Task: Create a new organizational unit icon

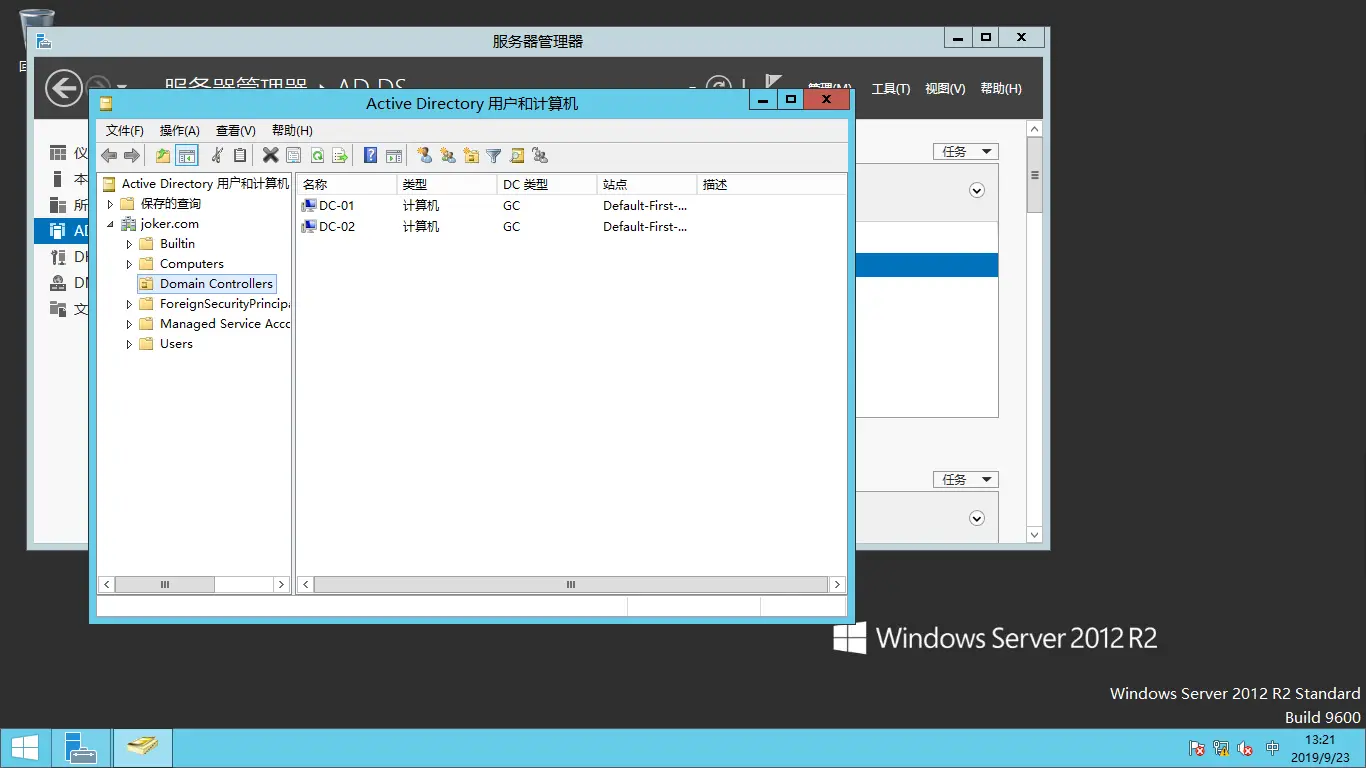Action: pos(471,155)
